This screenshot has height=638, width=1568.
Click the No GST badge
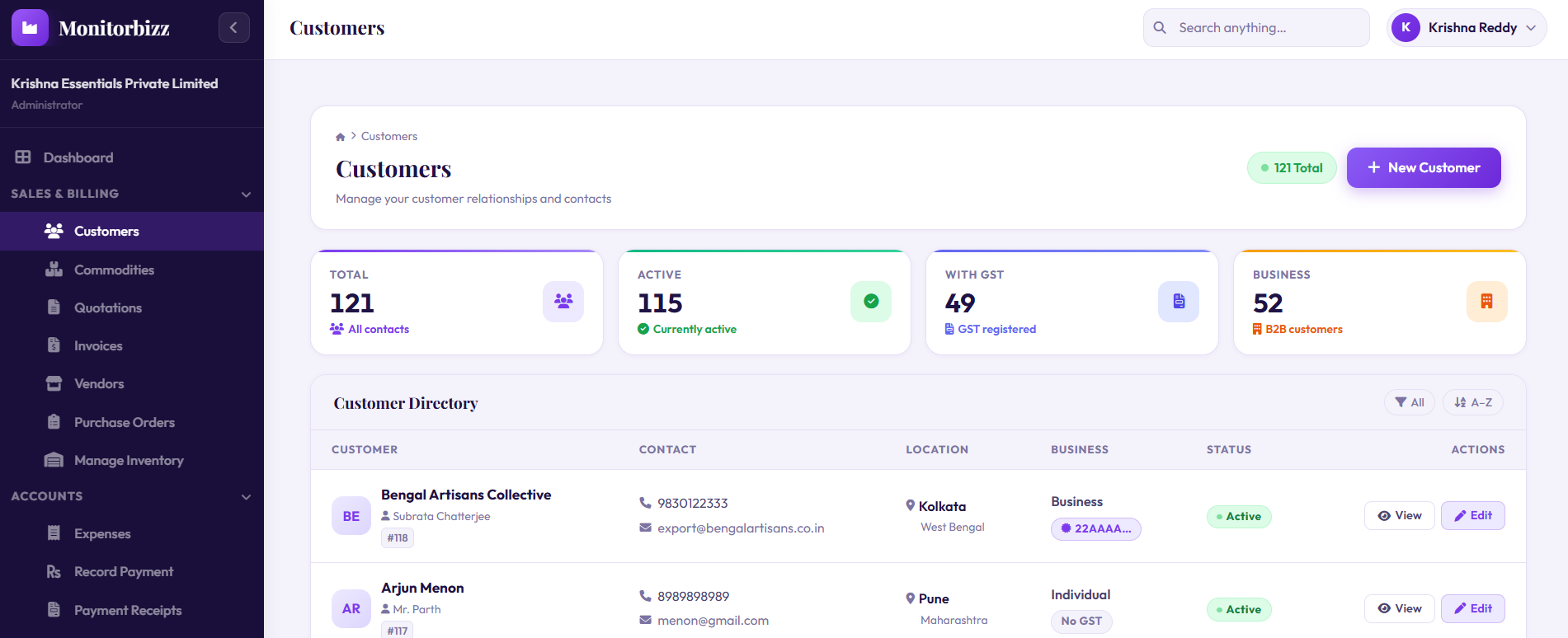(1081, 621)
